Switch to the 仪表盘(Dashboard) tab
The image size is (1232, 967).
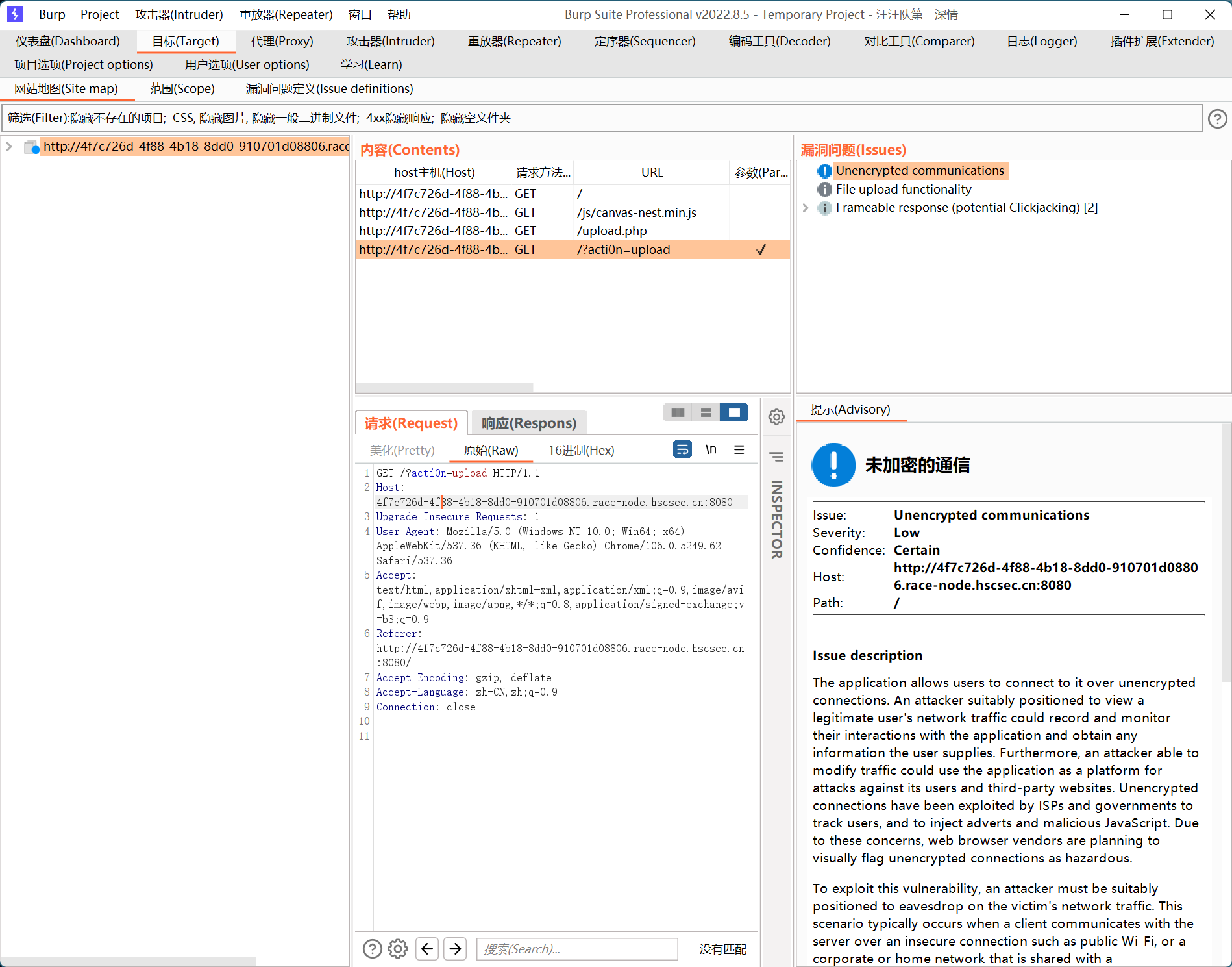[68, 42]
